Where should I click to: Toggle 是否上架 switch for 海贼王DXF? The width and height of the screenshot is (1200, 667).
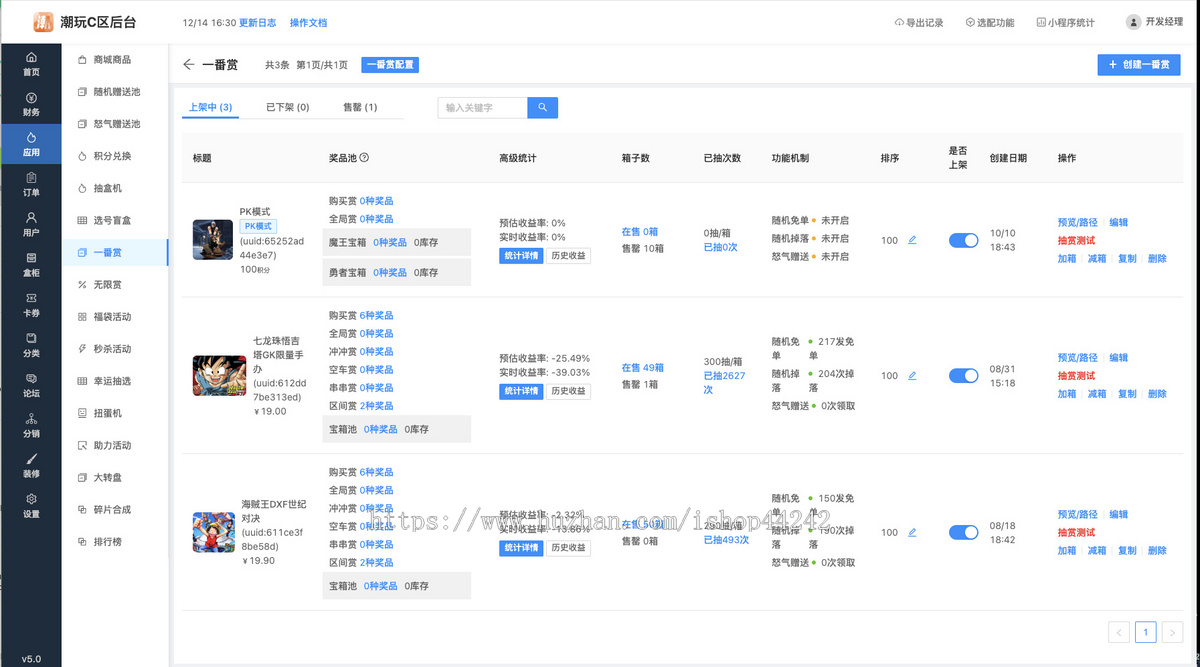pyautogui.click(x=963, y=533)
